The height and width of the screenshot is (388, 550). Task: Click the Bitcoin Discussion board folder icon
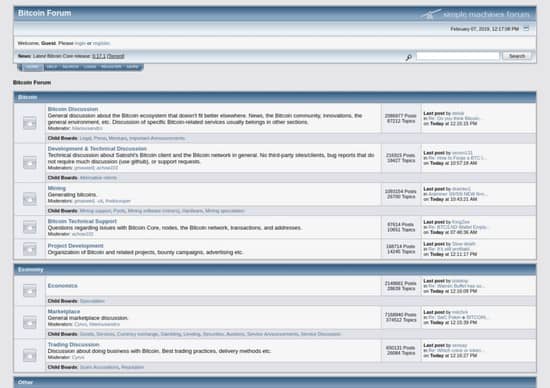30,123
